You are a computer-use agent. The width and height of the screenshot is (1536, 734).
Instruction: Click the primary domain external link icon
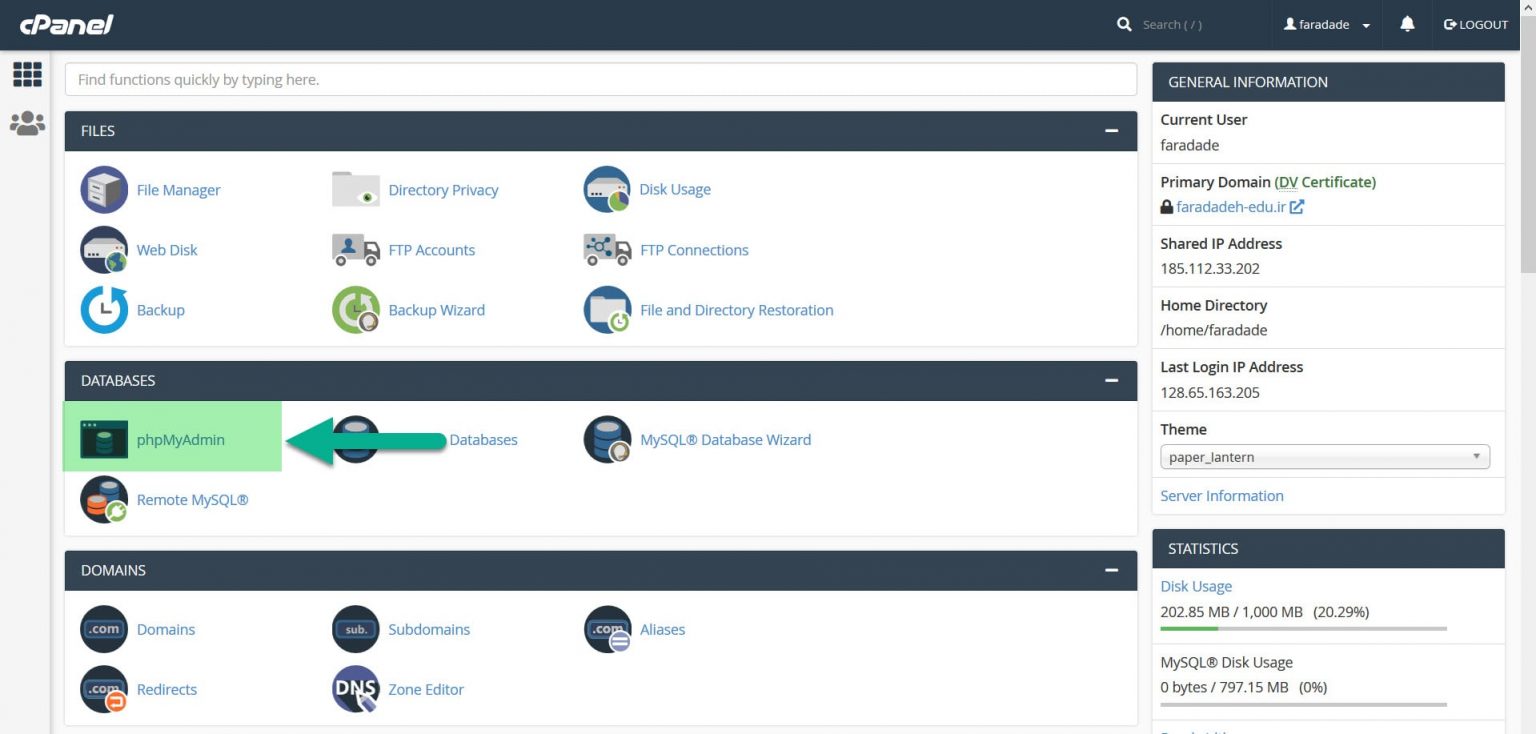pyautogui.click(x=1297, y=207)
